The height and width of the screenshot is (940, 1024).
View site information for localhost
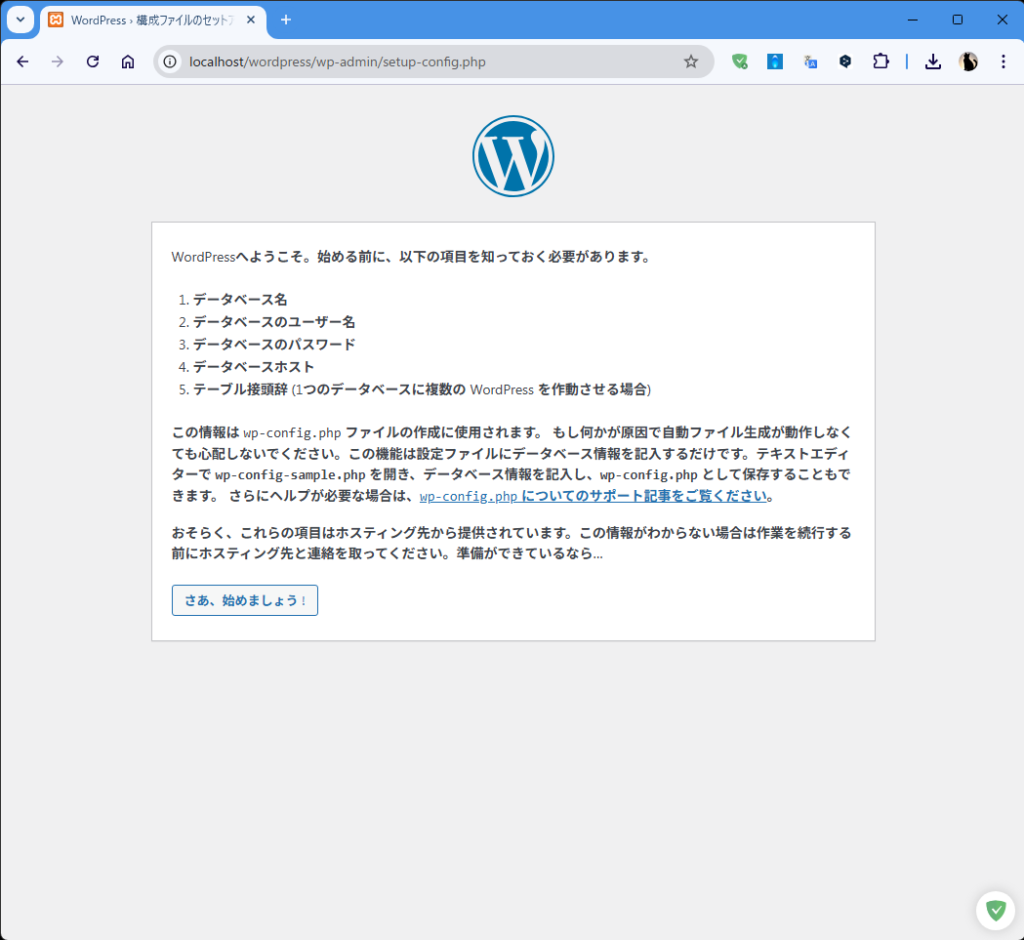click(x=170, y=62)
